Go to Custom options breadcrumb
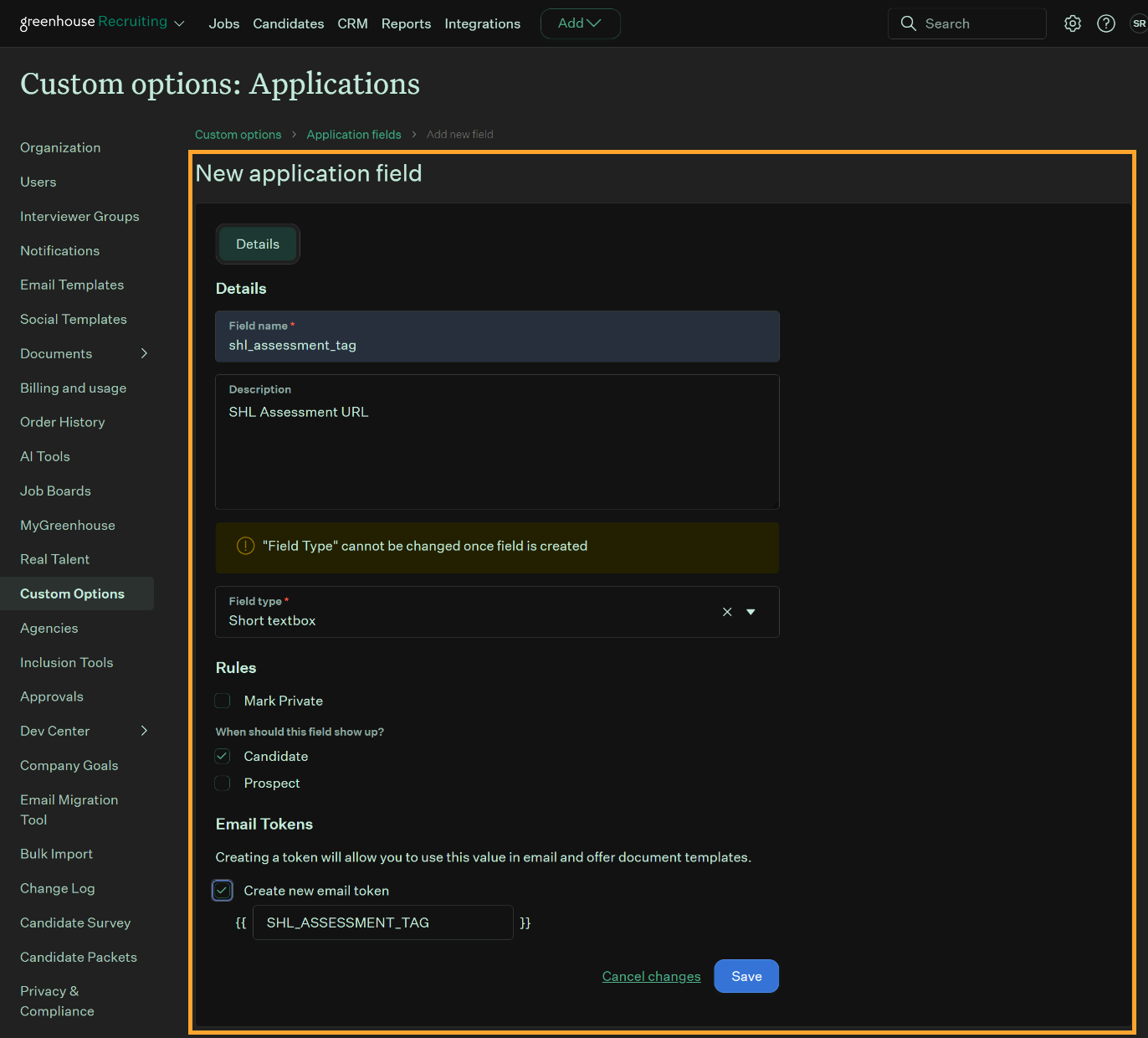 click(x=238, y=135)
